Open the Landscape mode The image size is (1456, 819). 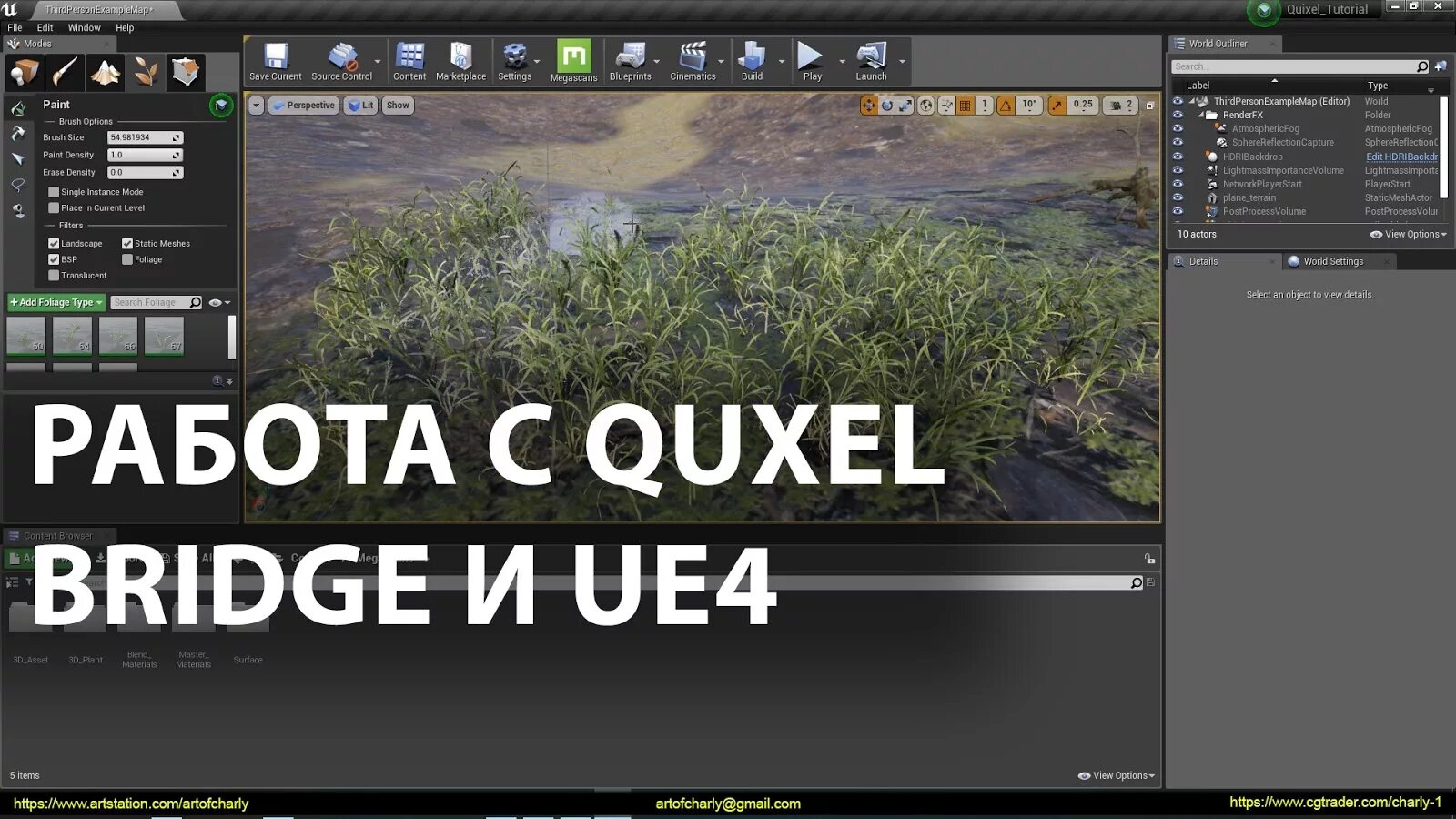[106, 72]
